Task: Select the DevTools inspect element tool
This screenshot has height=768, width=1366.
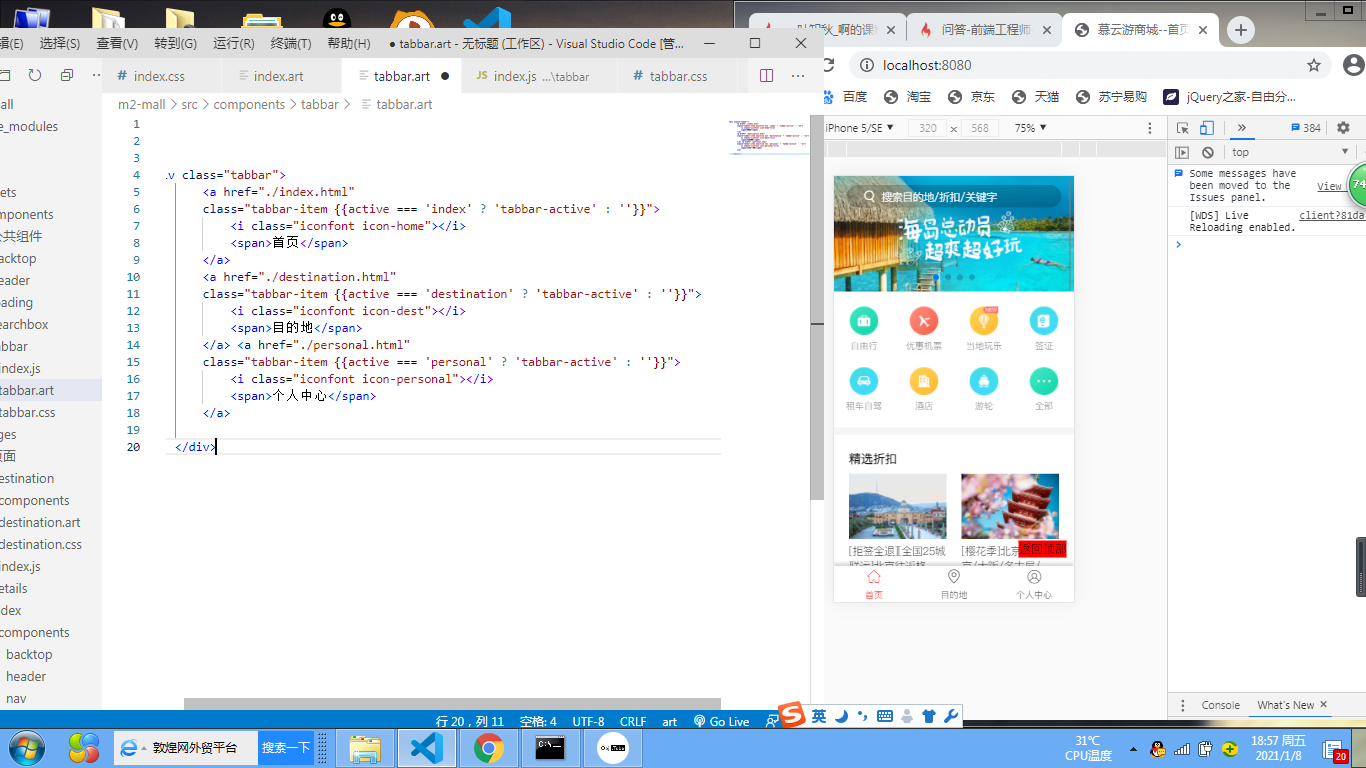Action: click(x=1183, y=128)
